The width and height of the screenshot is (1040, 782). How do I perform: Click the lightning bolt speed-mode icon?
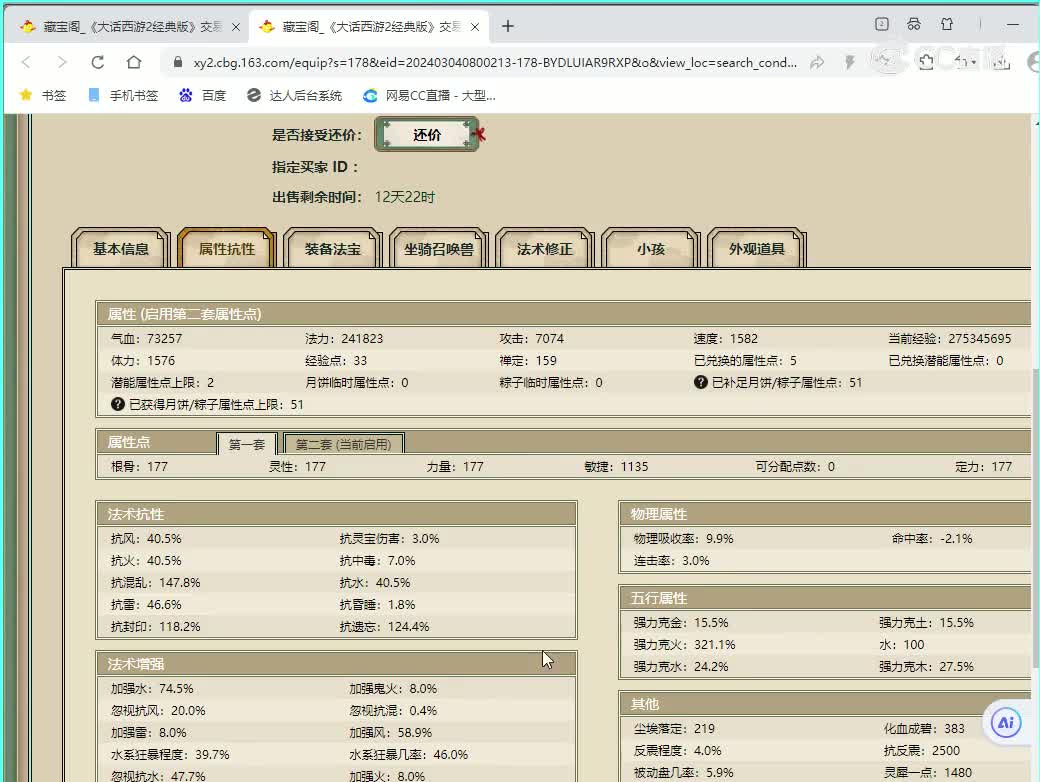[850, 62]
